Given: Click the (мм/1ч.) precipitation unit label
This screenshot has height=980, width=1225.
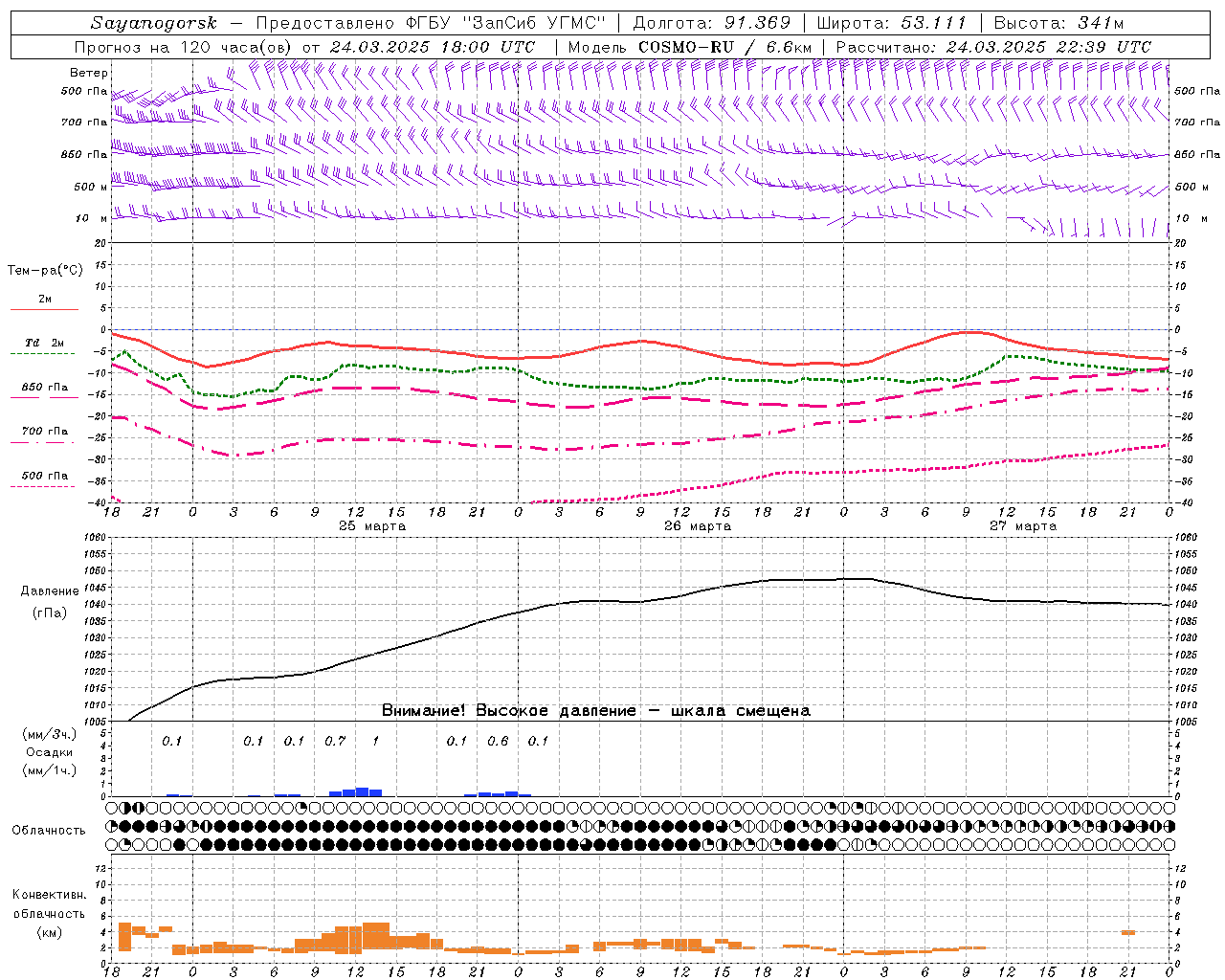Looking at the screenshot, I should (50, 770).
